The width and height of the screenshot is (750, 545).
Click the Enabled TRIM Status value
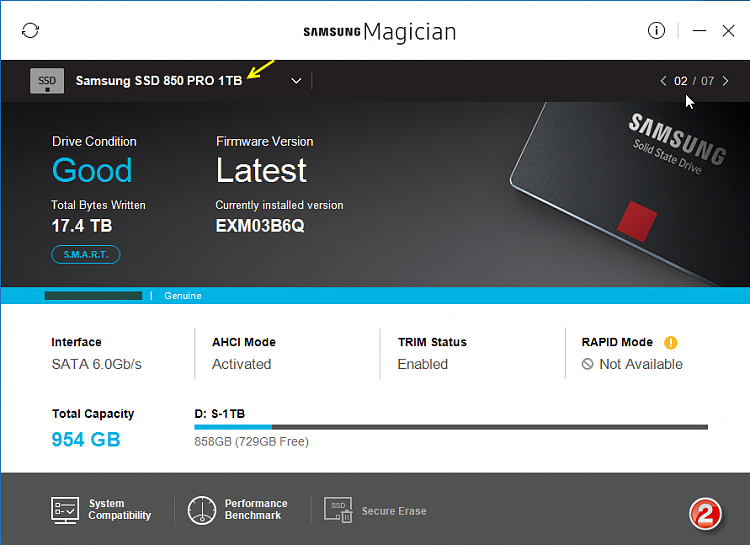(x=423, y=364)
